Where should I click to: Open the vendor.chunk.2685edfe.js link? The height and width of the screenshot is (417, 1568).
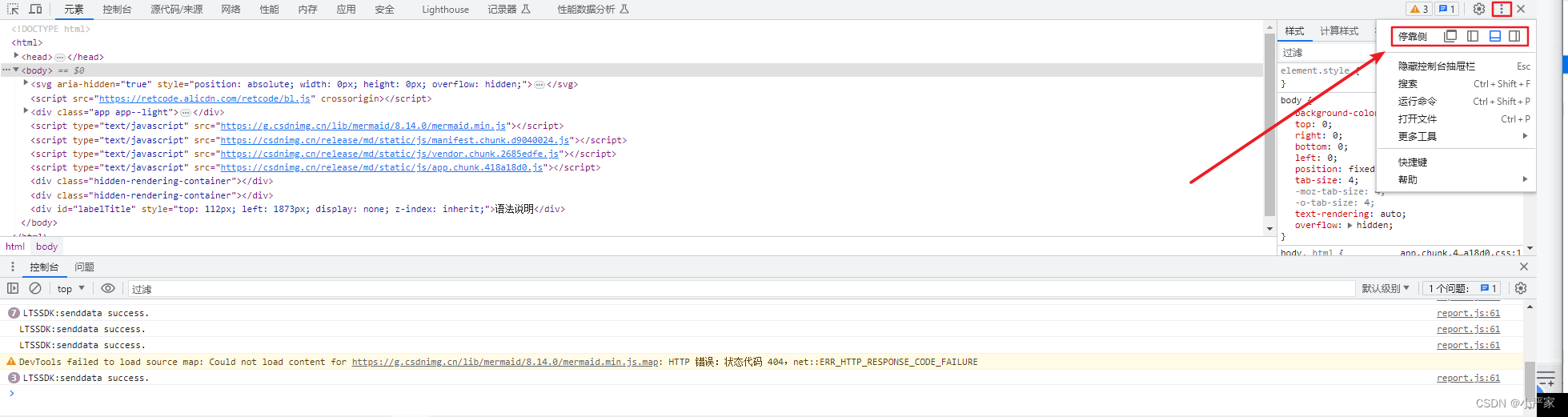390,154
